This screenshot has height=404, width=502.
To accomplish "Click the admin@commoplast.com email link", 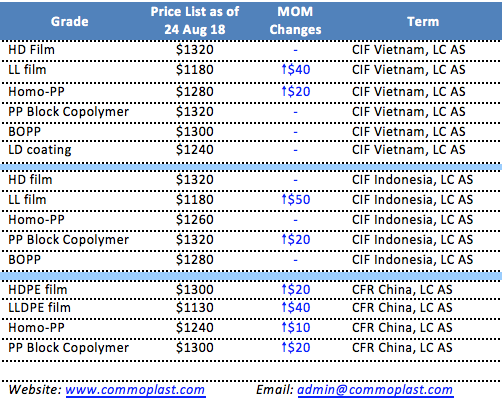I will pyautogui.click(x=375, y=390).
